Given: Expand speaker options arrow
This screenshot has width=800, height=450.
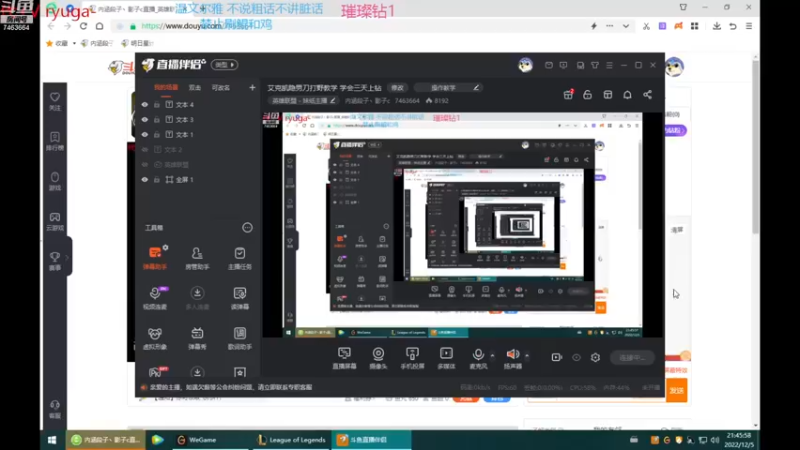Looking at the screenshot, I should click(527, 355).
